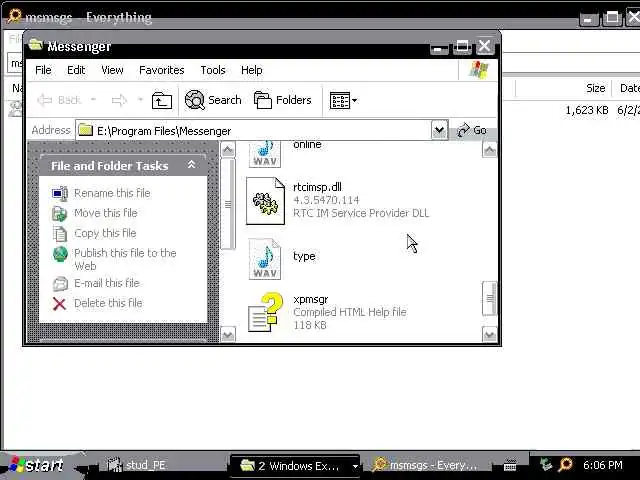Click Delete this file link

point(108,303)
